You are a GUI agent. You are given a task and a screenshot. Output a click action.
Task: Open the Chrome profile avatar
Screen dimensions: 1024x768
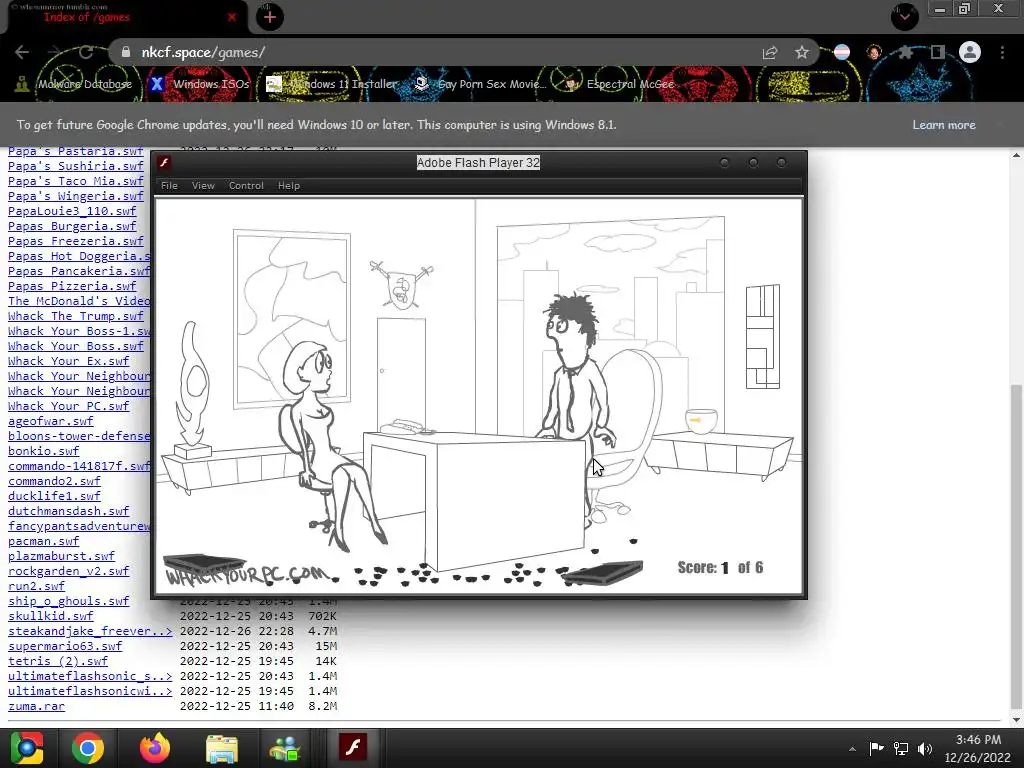(x=970, y=52)
